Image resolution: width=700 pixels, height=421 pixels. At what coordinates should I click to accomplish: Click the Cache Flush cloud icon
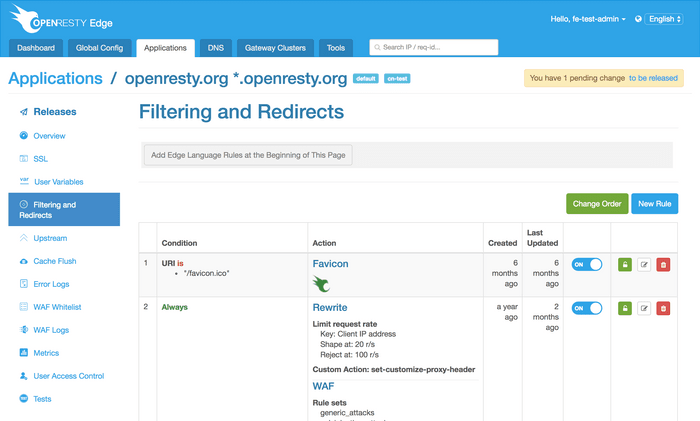point(24,261)
